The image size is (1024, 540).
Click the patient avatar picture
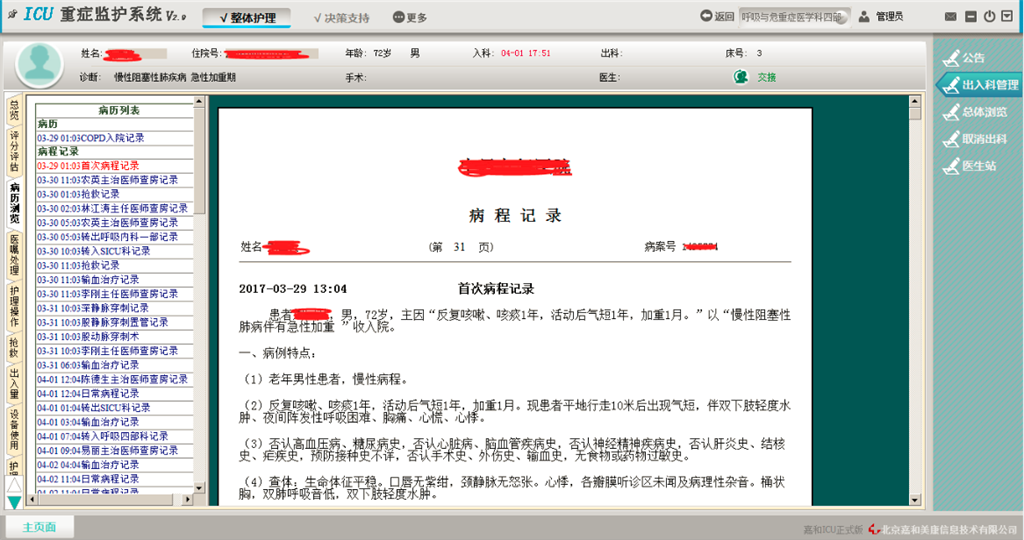[x=40, y=65]
